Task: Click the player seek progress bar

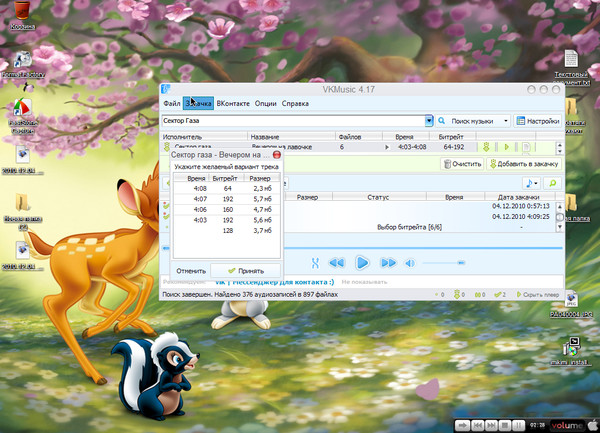Action: [x=364, y=248]
